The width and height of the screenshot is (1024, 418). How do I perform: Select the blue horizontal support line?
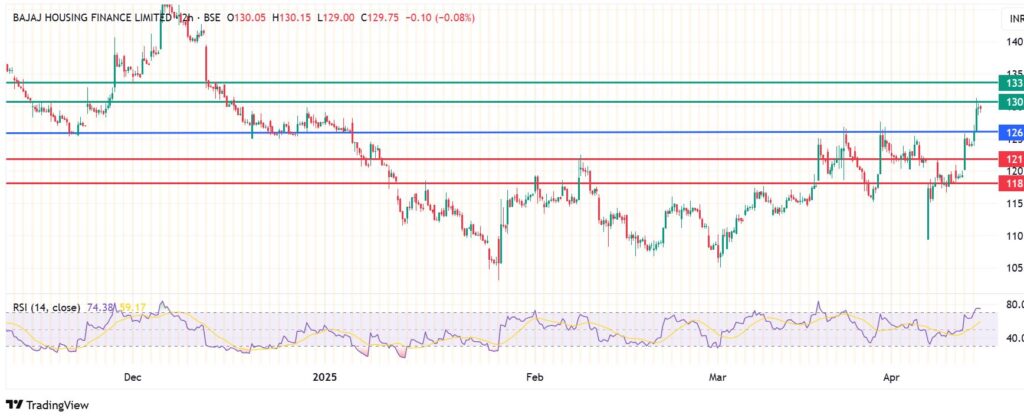point(500,132)
